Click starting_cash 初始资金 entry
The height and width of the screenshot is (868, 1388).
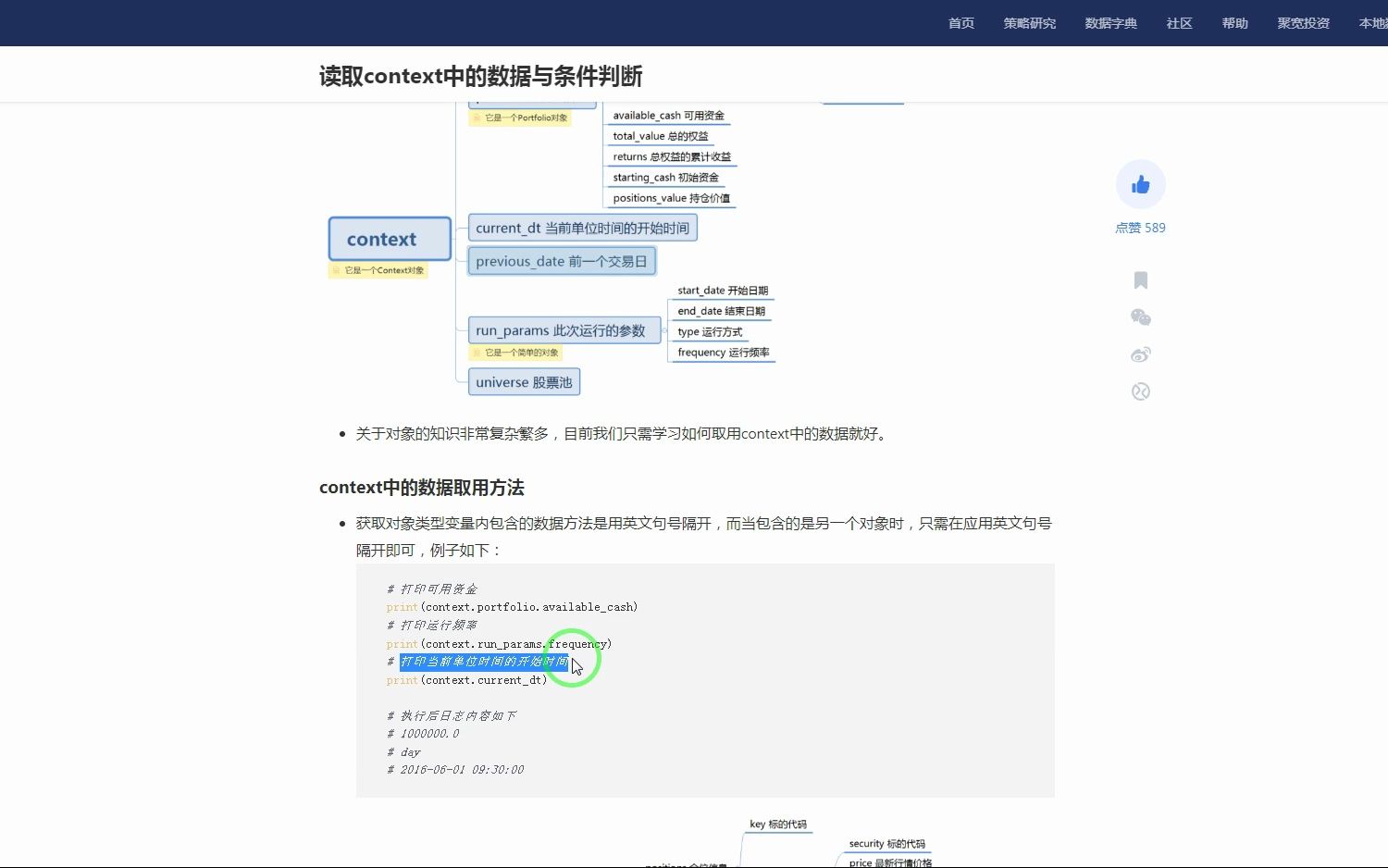[665, 178]
